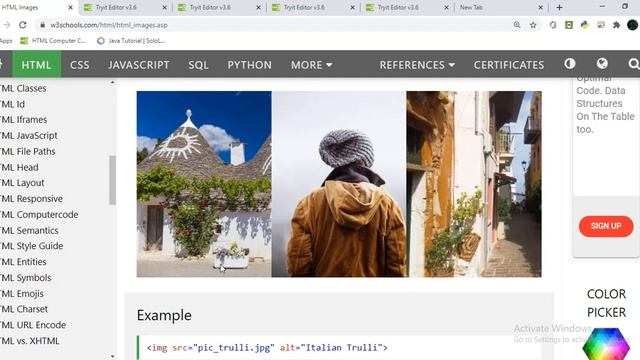This screenshot has width=640, height=360.
Task: Open HTML Layout in the sidebar
Action: pyautogui.click(x=22, y=183)
